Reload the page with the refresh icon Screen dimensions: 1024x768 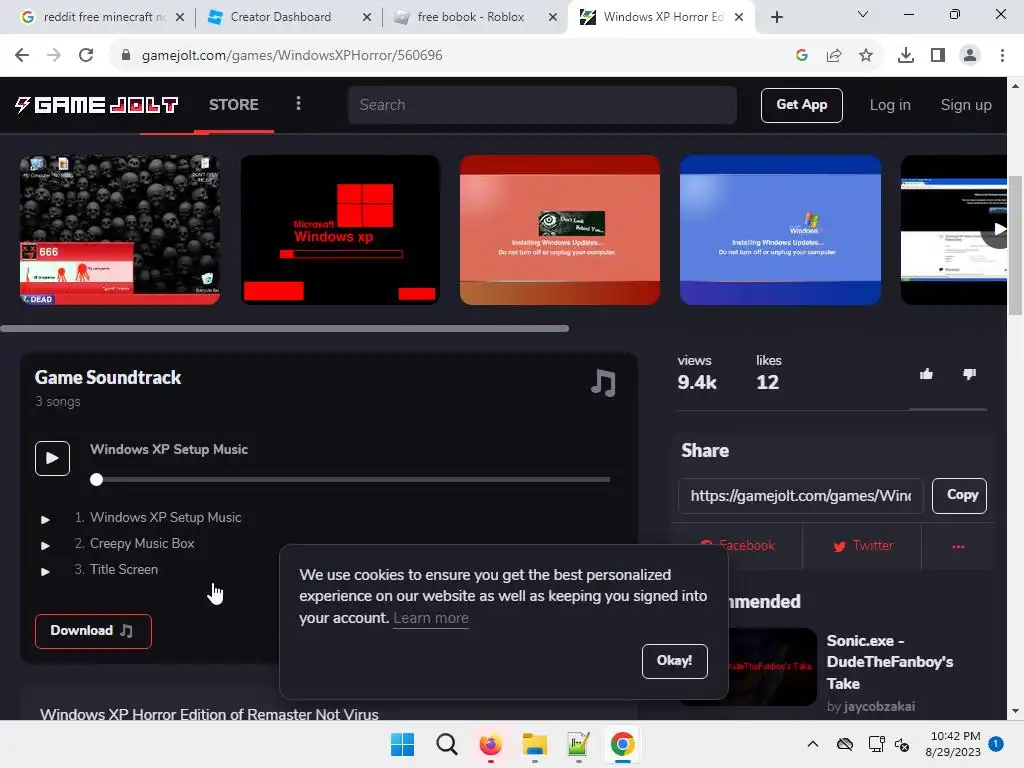pos(86,56)
